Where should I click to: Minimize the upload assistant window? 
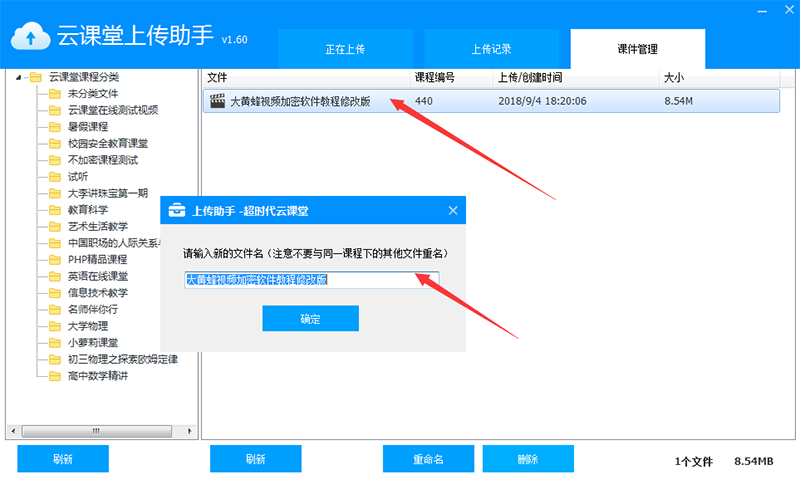[x=762, y=10]
